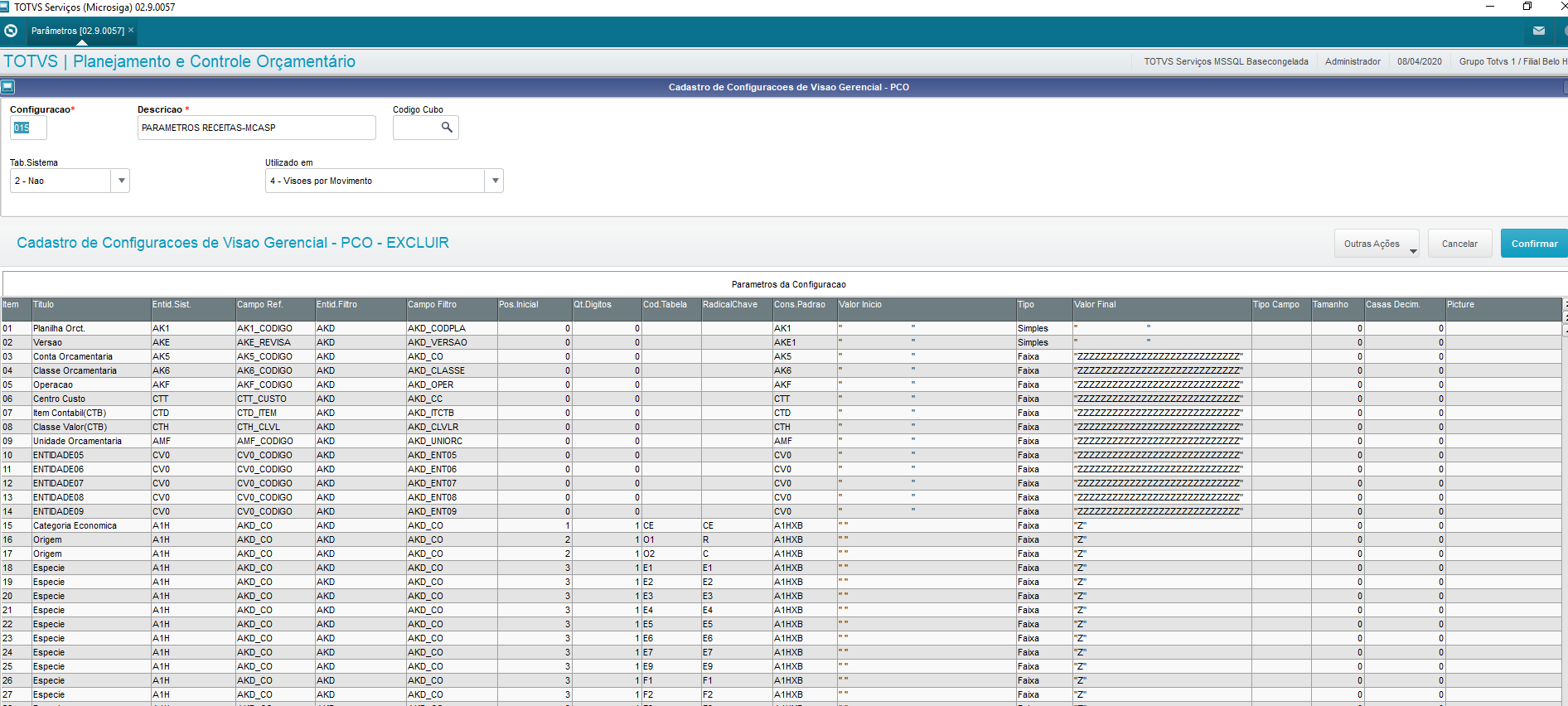Select the 'ENTIDADE09' title cell

91,511
